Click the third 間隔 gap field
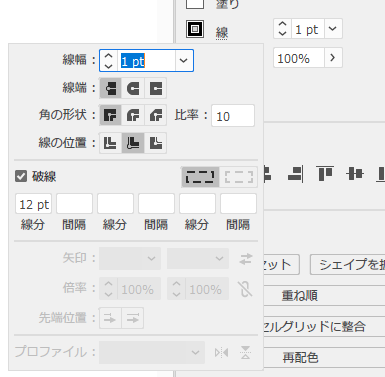Viewport: 385px width, 377px height. (238, 204)
